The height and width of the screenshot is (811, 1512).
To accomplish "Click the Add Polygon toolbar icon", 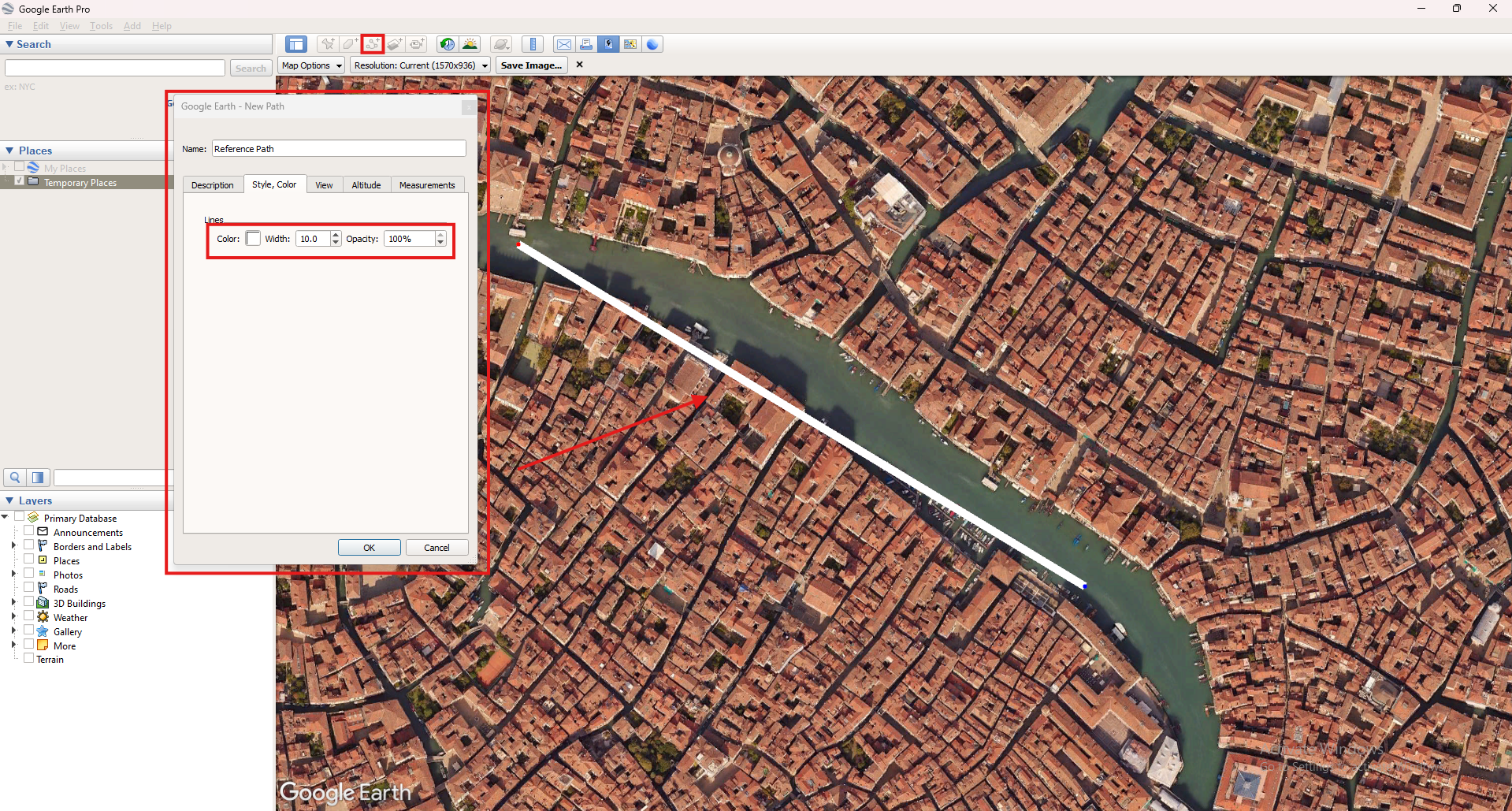I will 350,44.
